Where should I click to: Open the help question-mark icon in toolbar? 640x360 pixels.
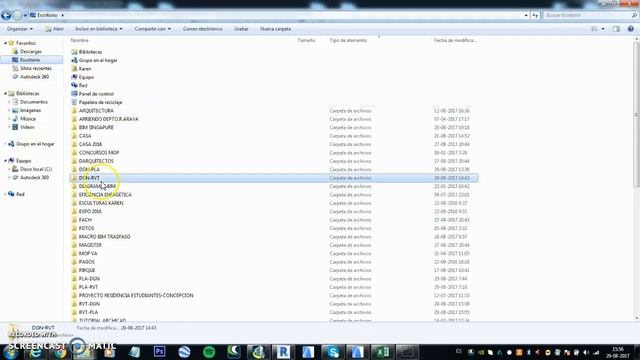point(631,29)
